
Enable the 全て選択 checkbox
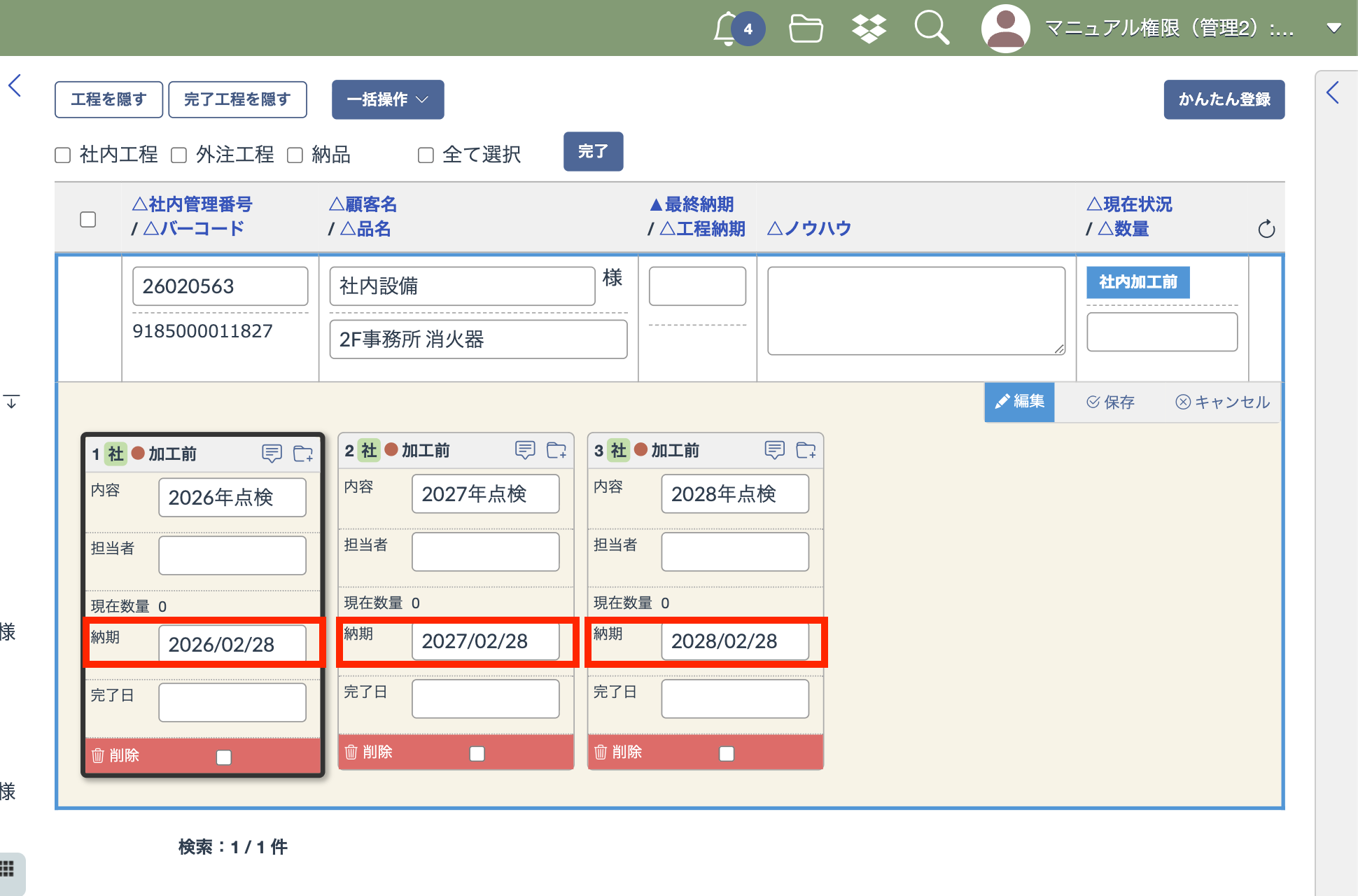tap(426, 155)
